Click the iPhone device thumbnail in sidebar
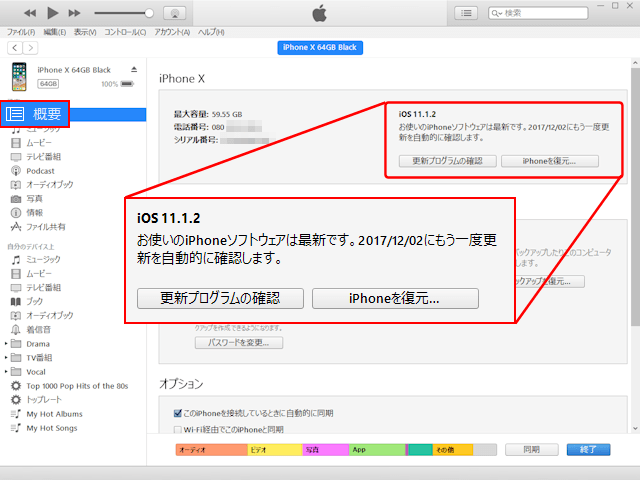This screenshot has height=480, width=640. [x=19, y=77]
